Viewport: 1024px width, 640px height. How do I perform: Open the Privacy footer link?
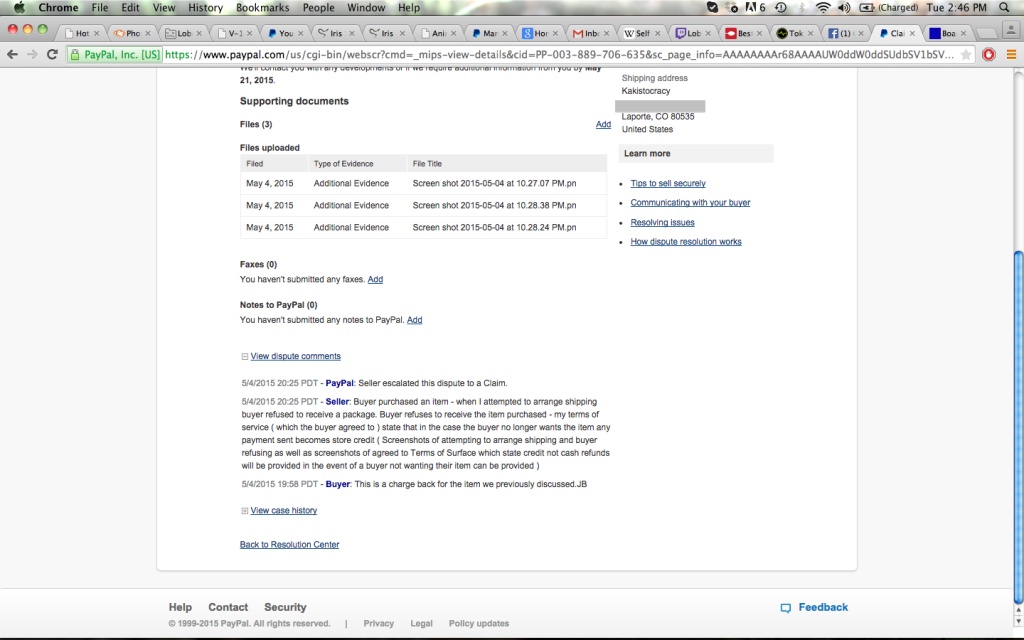click(379, 624)
